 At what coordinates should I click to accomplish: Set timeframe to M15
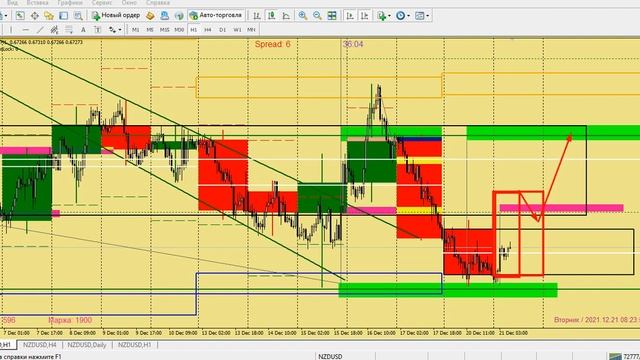coord(164,30)
